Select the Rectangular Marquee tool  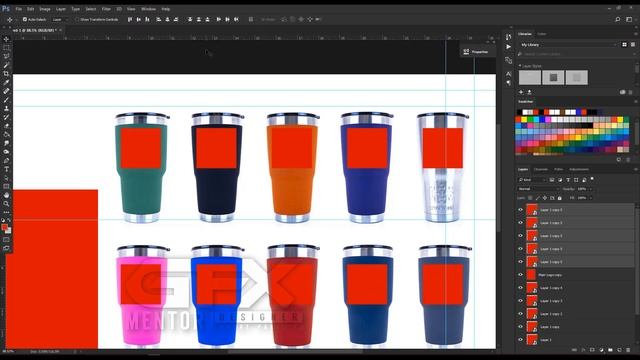(x=6, y=48)
